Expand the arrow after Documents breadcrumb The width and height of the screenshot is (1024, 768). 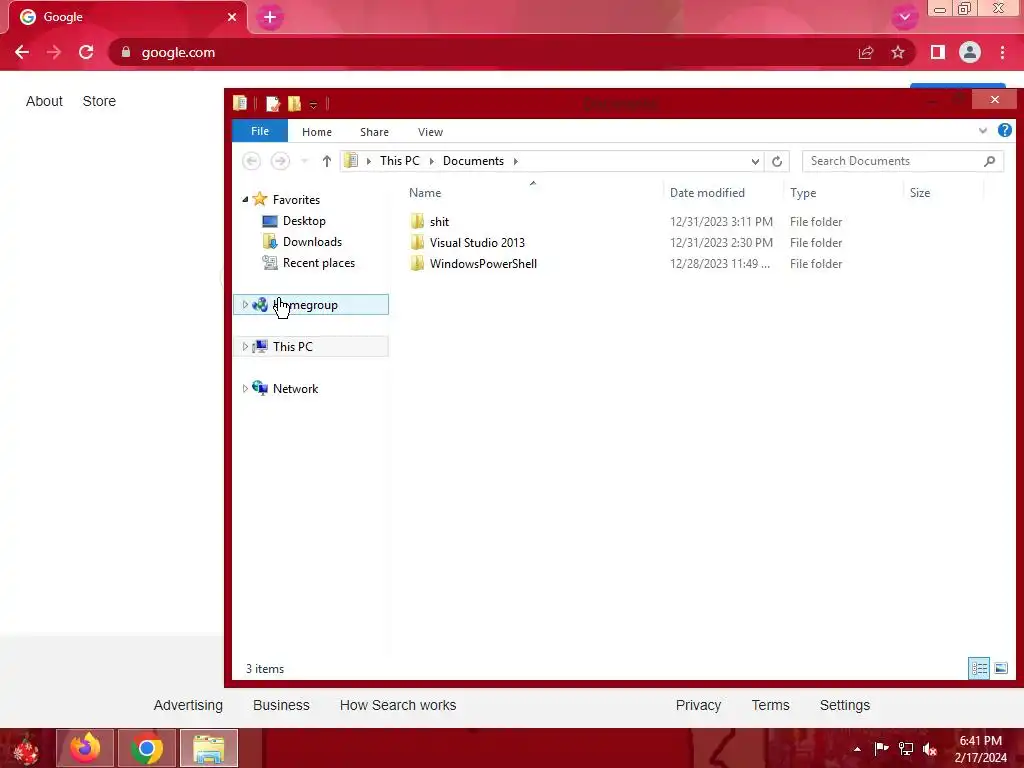tap(515, 161)
